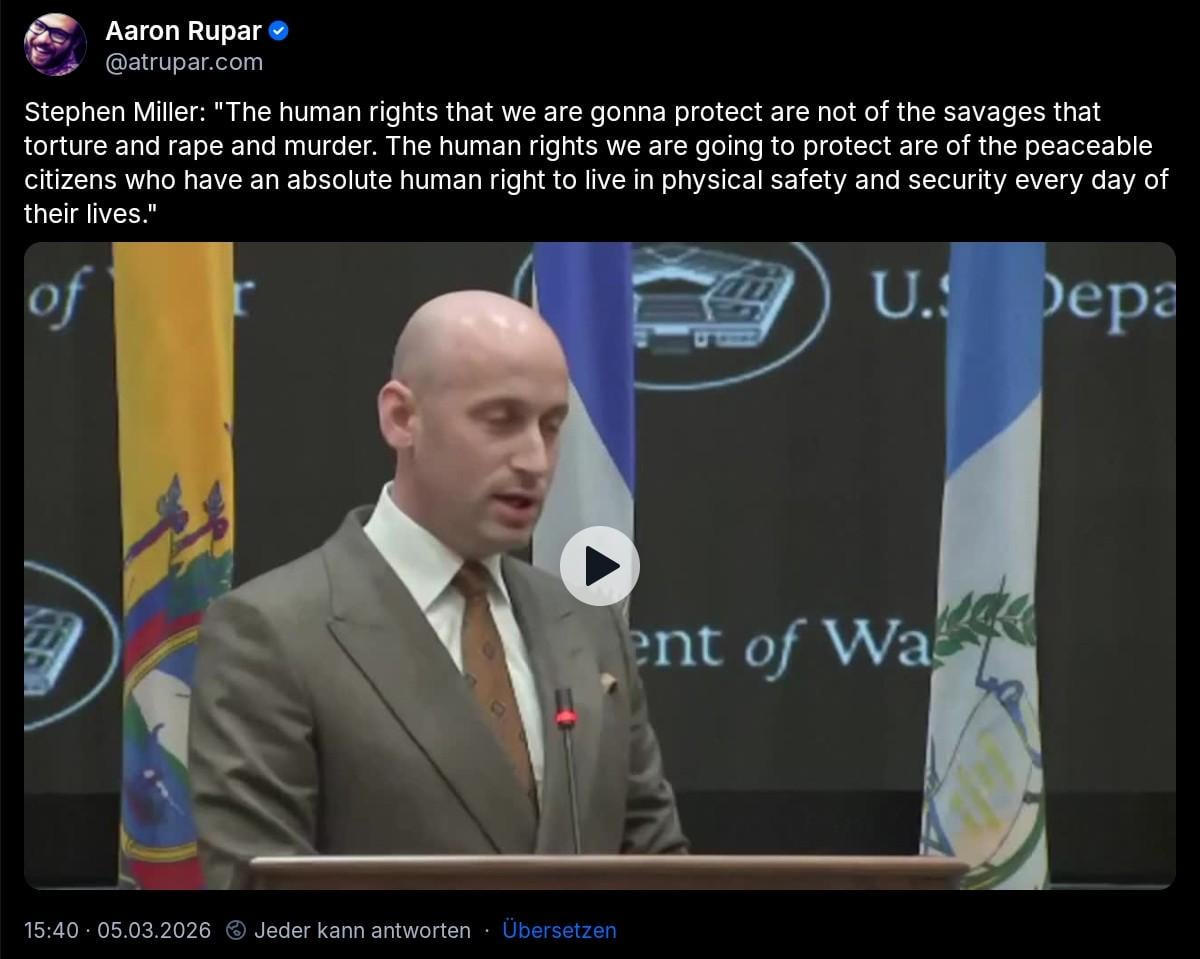Image resolution: width=1200 pixels, height=959 pixels.
Task: Click the Stephen Miller quote text
Action: [596, 162]
